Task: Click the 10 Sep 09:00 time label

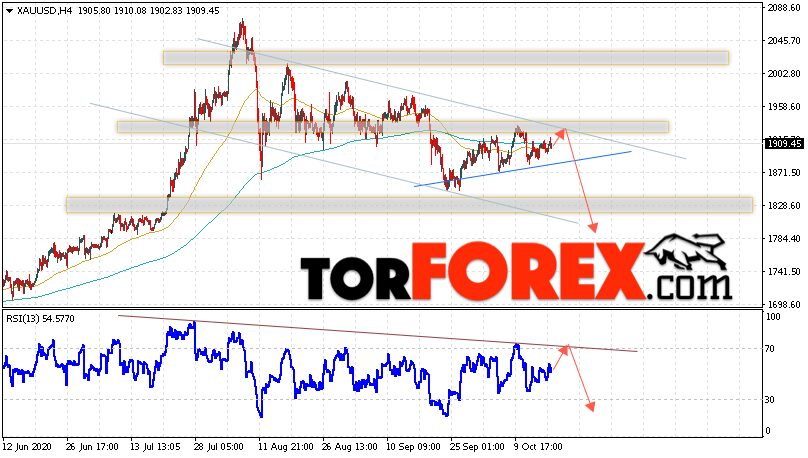Action: [x=413, y=446]
